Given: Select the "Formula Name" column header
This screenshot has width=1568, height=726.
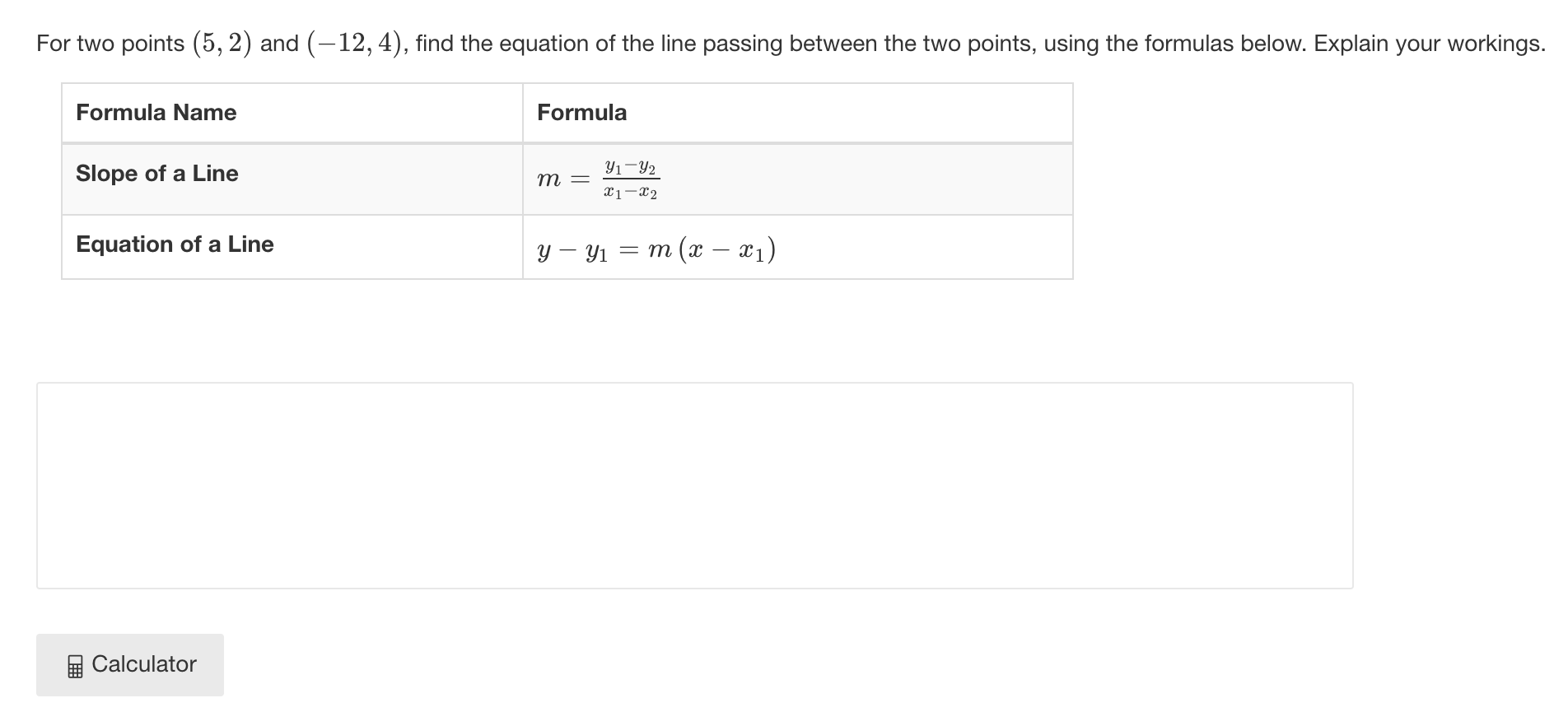Looking at the screenshot, I should point(156,112).
